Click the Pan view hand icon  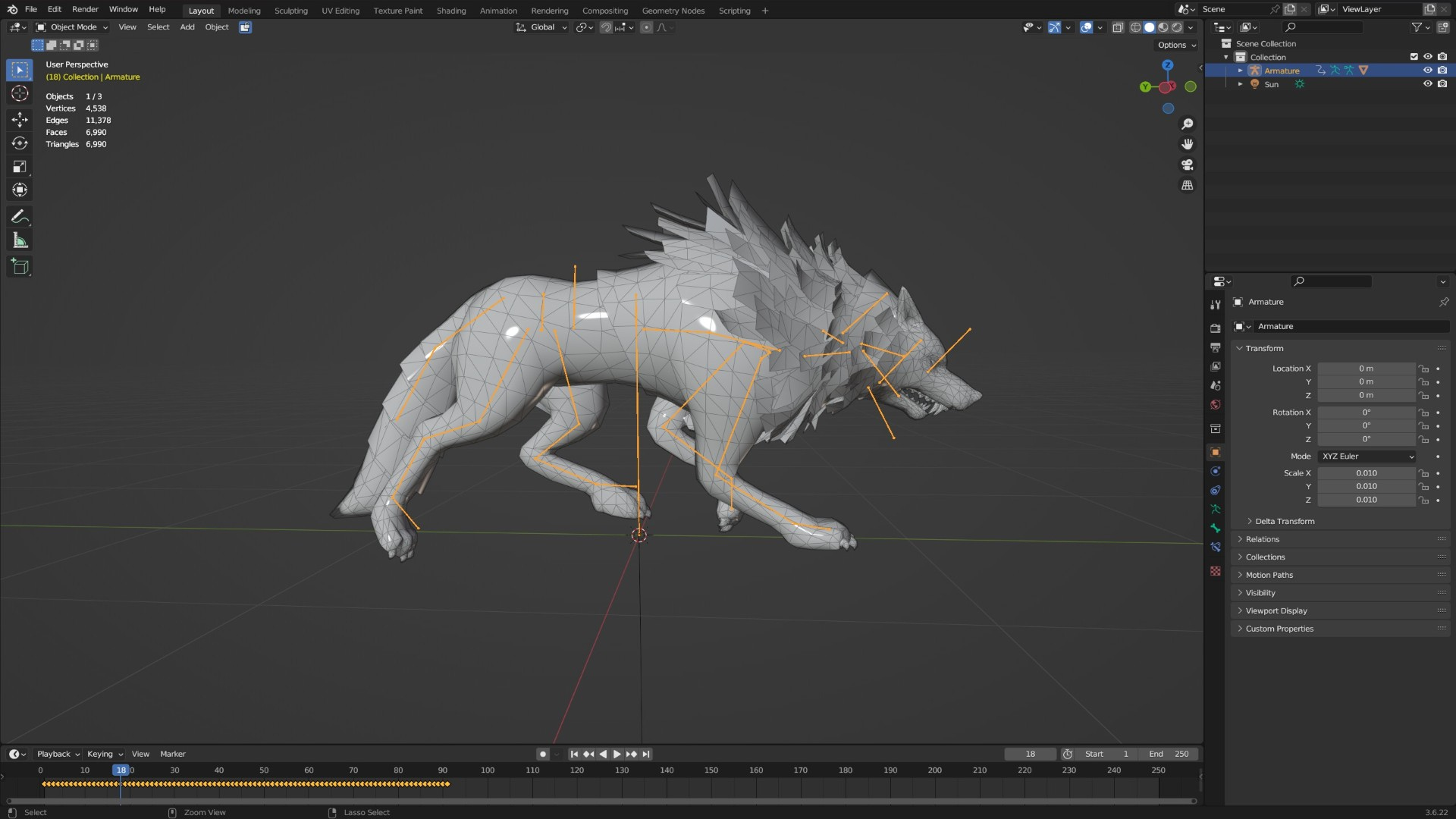[x=1188, y=144]
